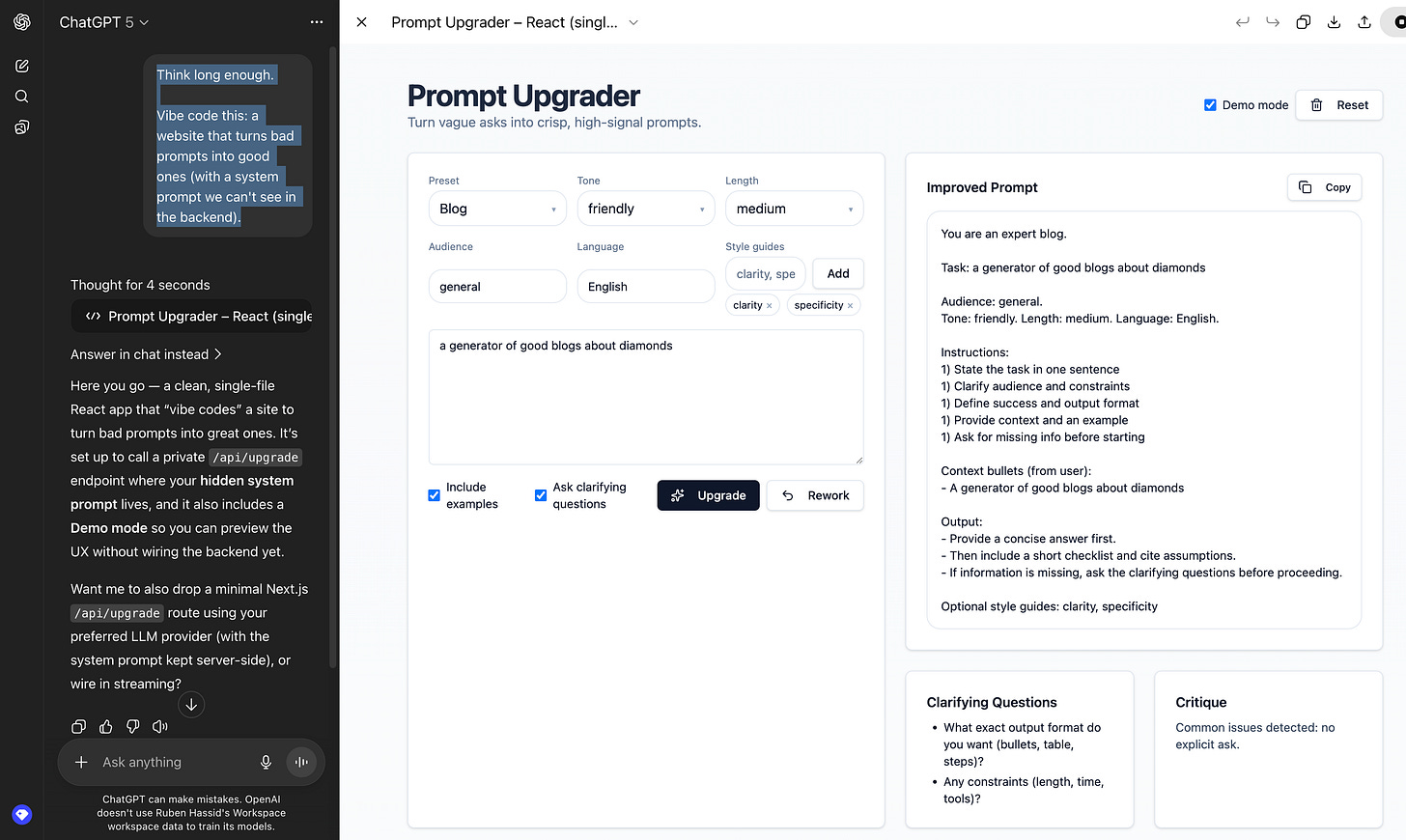Click the Prompt Upgrader page title
The width and height of the screenshot is (1406, 840).
(x=523, y=96)
